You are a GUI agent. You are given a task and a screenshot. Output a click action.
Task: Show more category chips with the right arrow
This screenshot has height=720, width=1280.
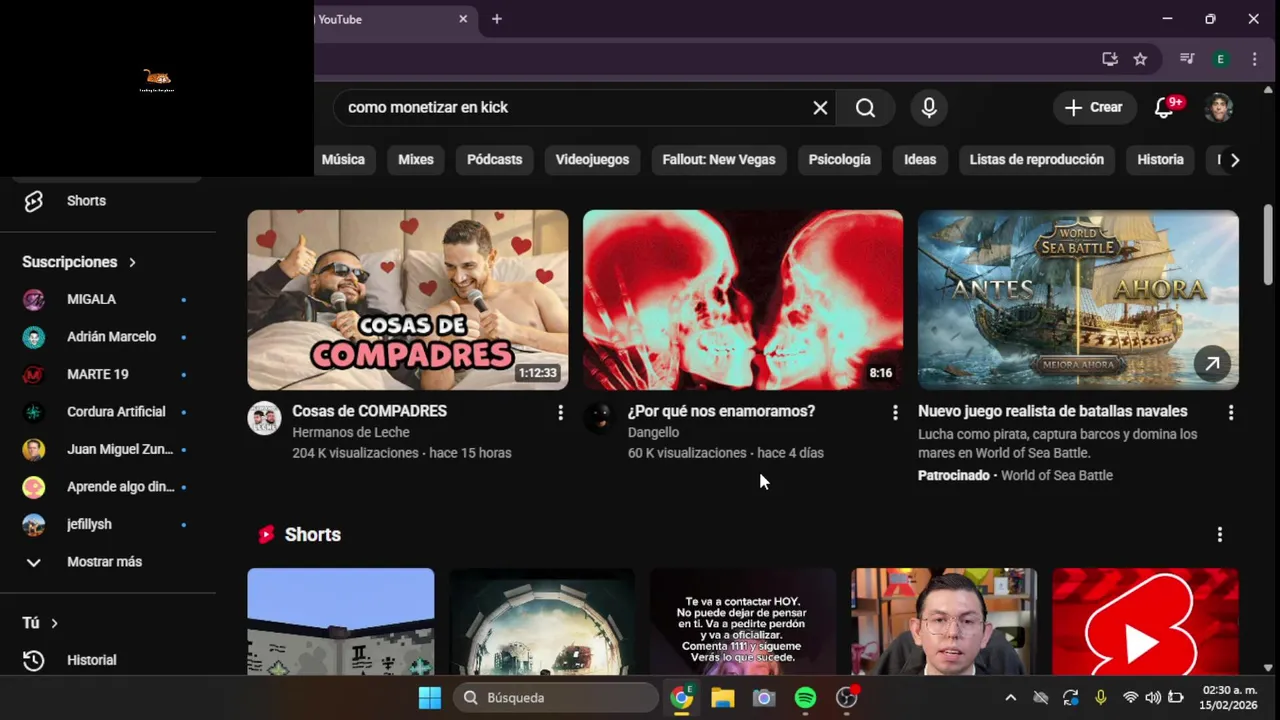(1235, 160)
